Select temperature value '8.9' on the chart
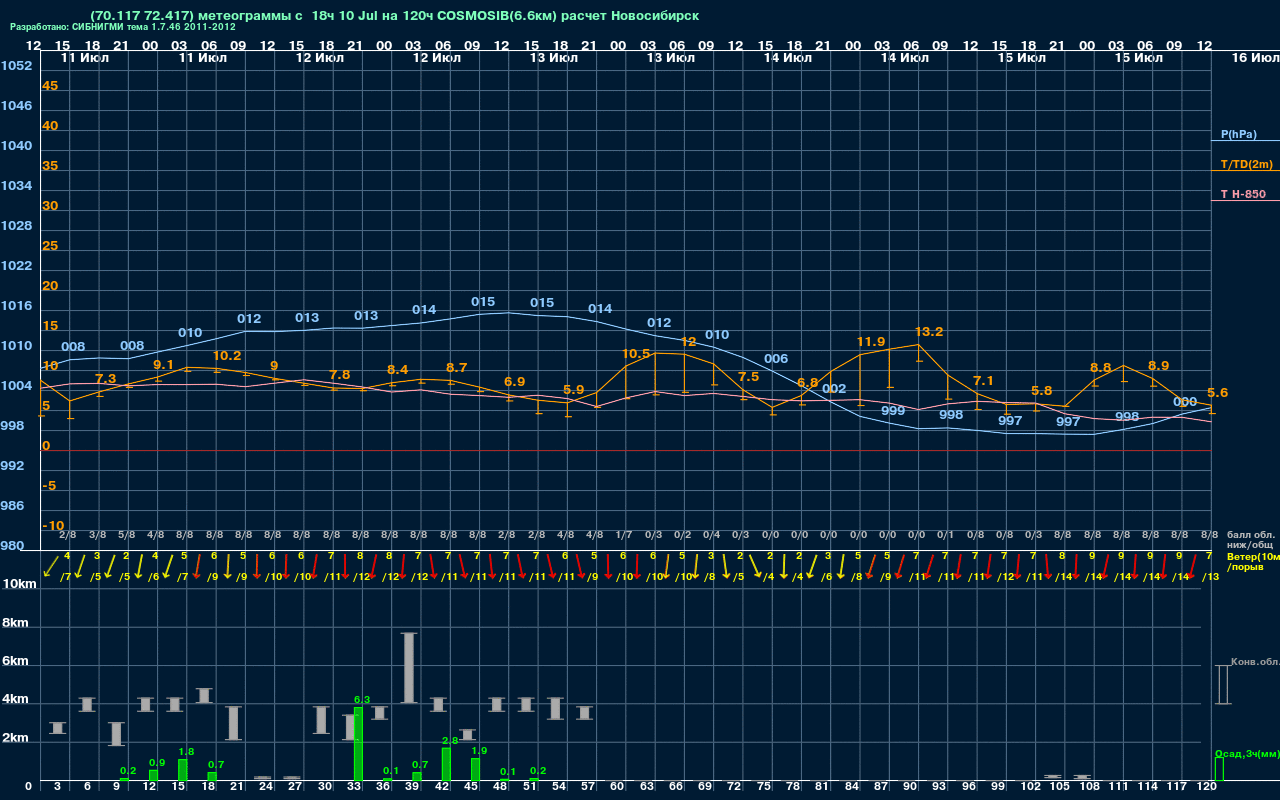The height and width of the screenshot is (800, 1280). [x=1158, y=366]
